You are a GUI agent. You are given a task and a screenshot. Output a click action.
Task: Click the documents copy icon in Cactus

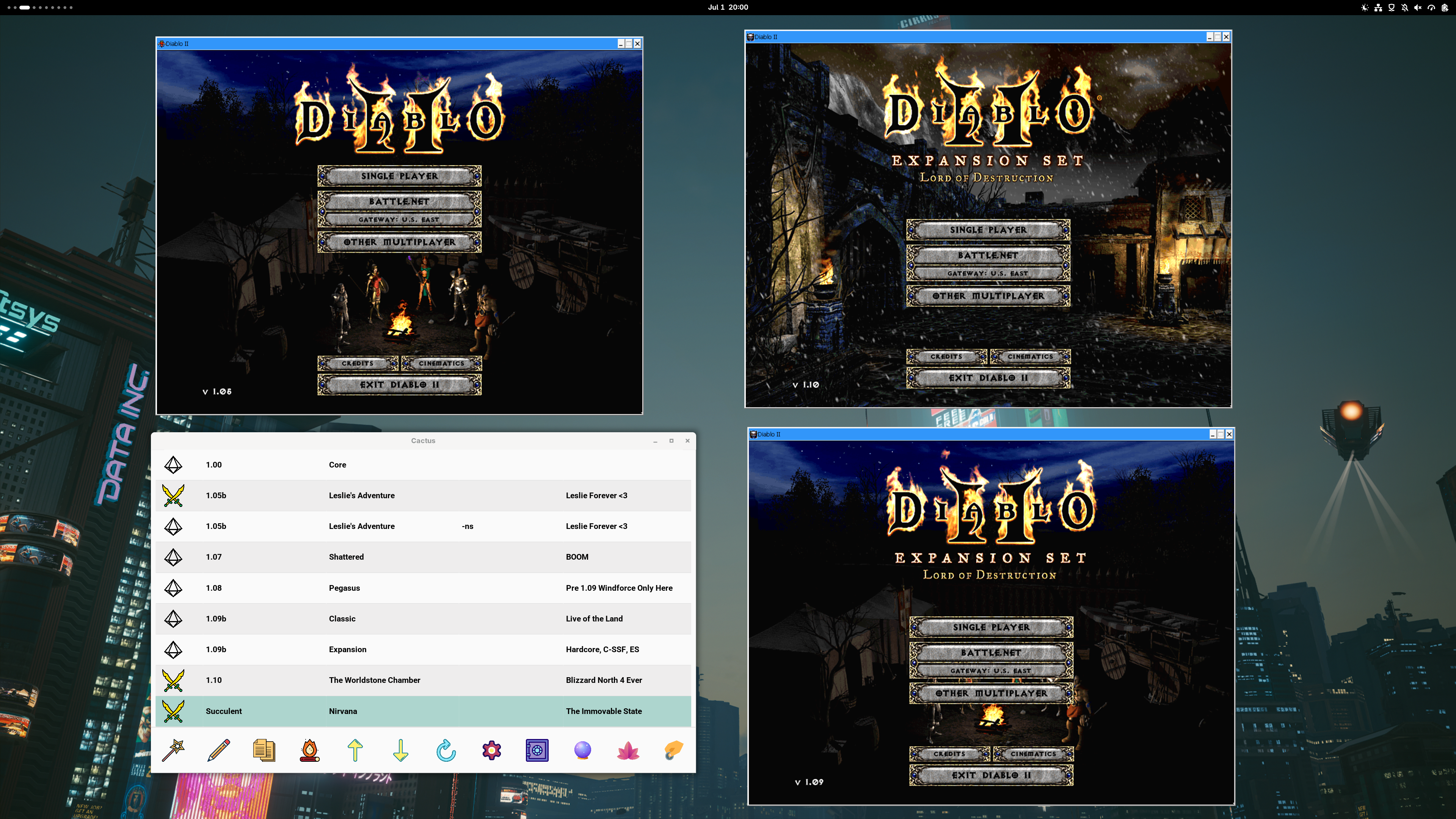pos(264,750)
